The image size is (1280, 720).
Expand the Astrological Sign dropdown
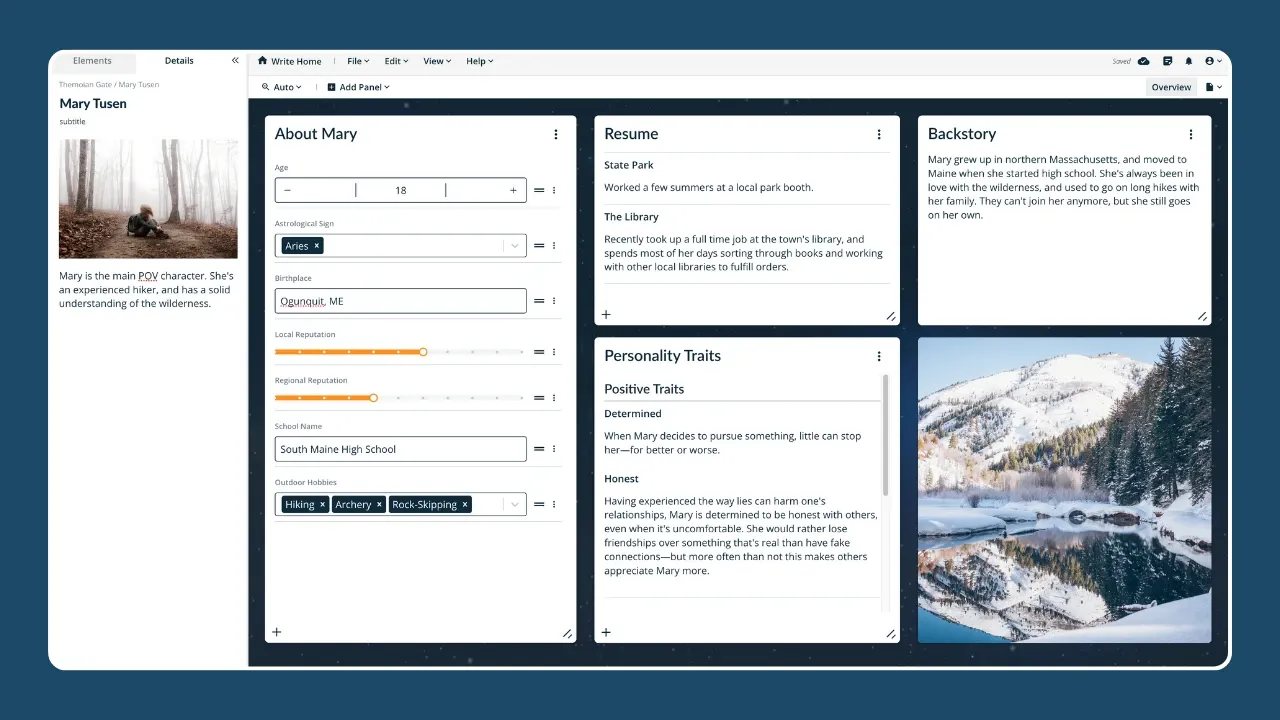point(514,246)
